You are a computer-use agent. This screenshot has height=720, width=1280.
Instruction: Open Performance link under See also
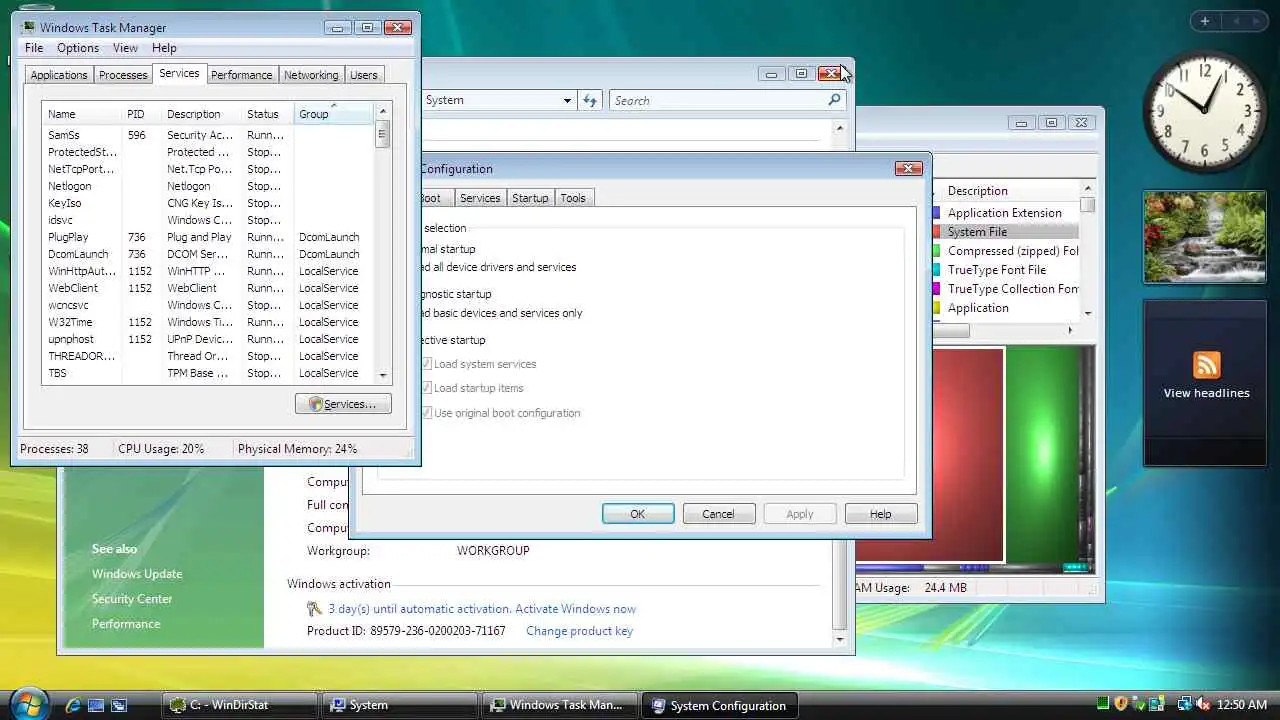[x=126, y=624]
